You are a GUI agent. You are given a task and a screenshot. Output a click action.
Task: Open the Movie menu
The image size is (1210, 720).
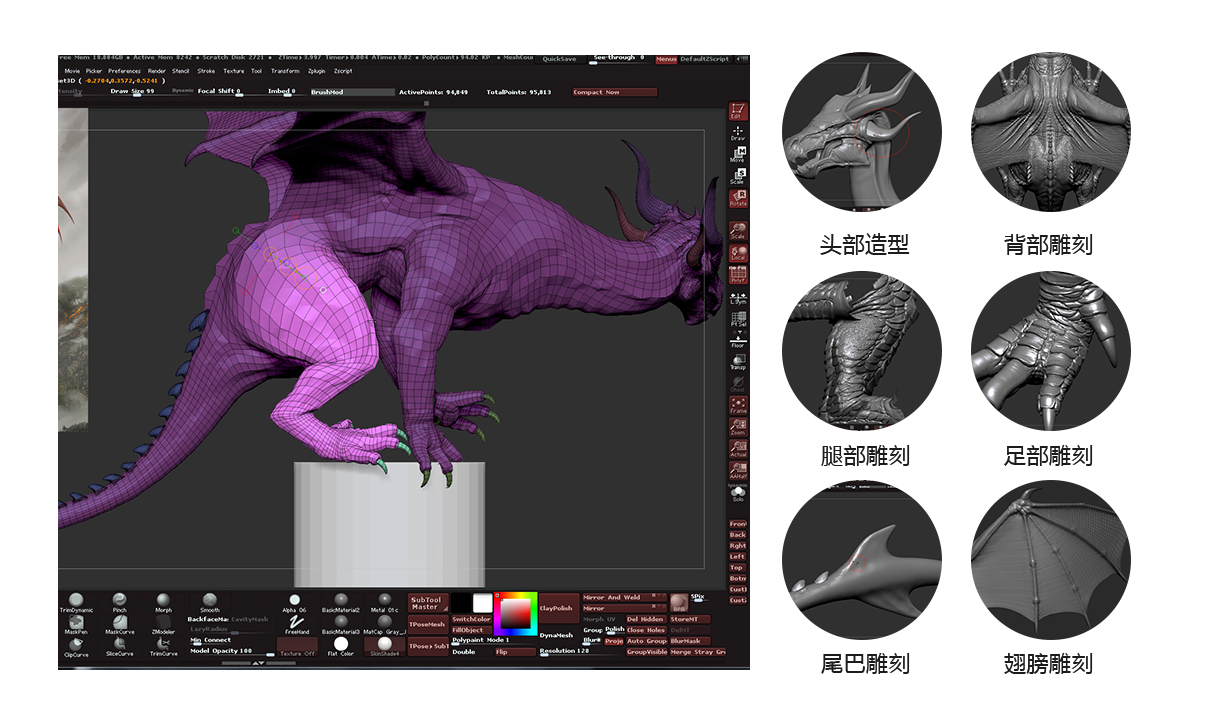(73, 71)
